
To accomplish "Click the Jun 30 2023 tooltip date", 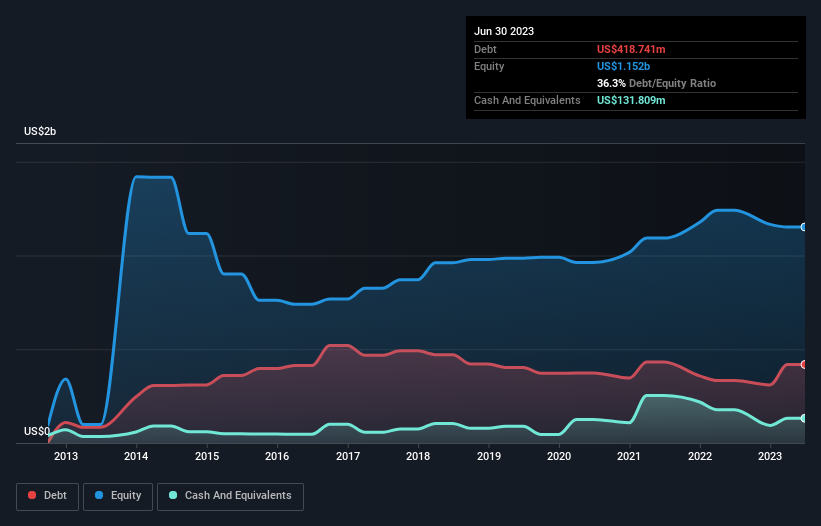I will coord(504,31).
